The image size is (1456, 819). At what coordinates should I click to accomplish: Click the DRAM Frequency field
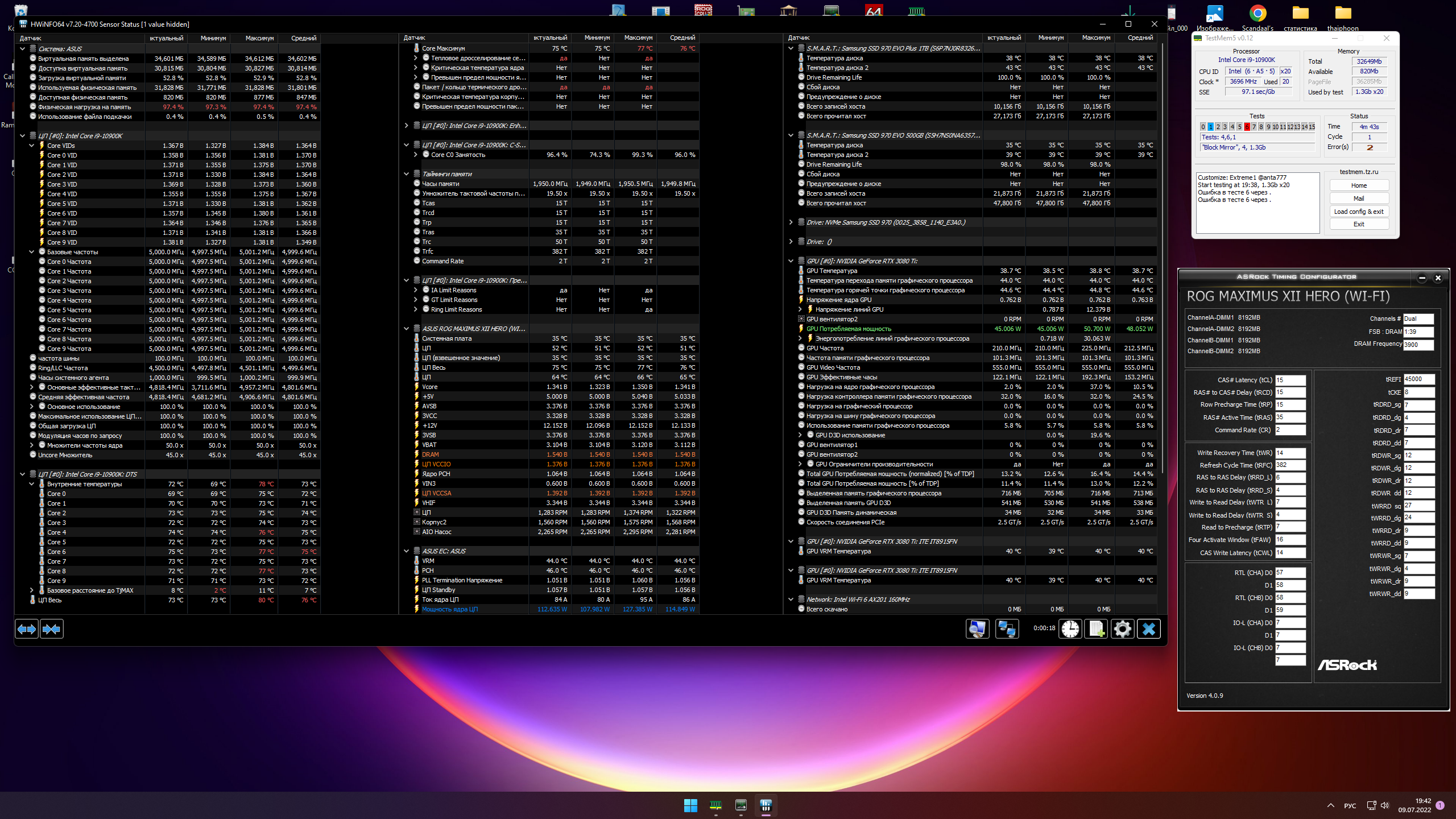coord(1418,345)
